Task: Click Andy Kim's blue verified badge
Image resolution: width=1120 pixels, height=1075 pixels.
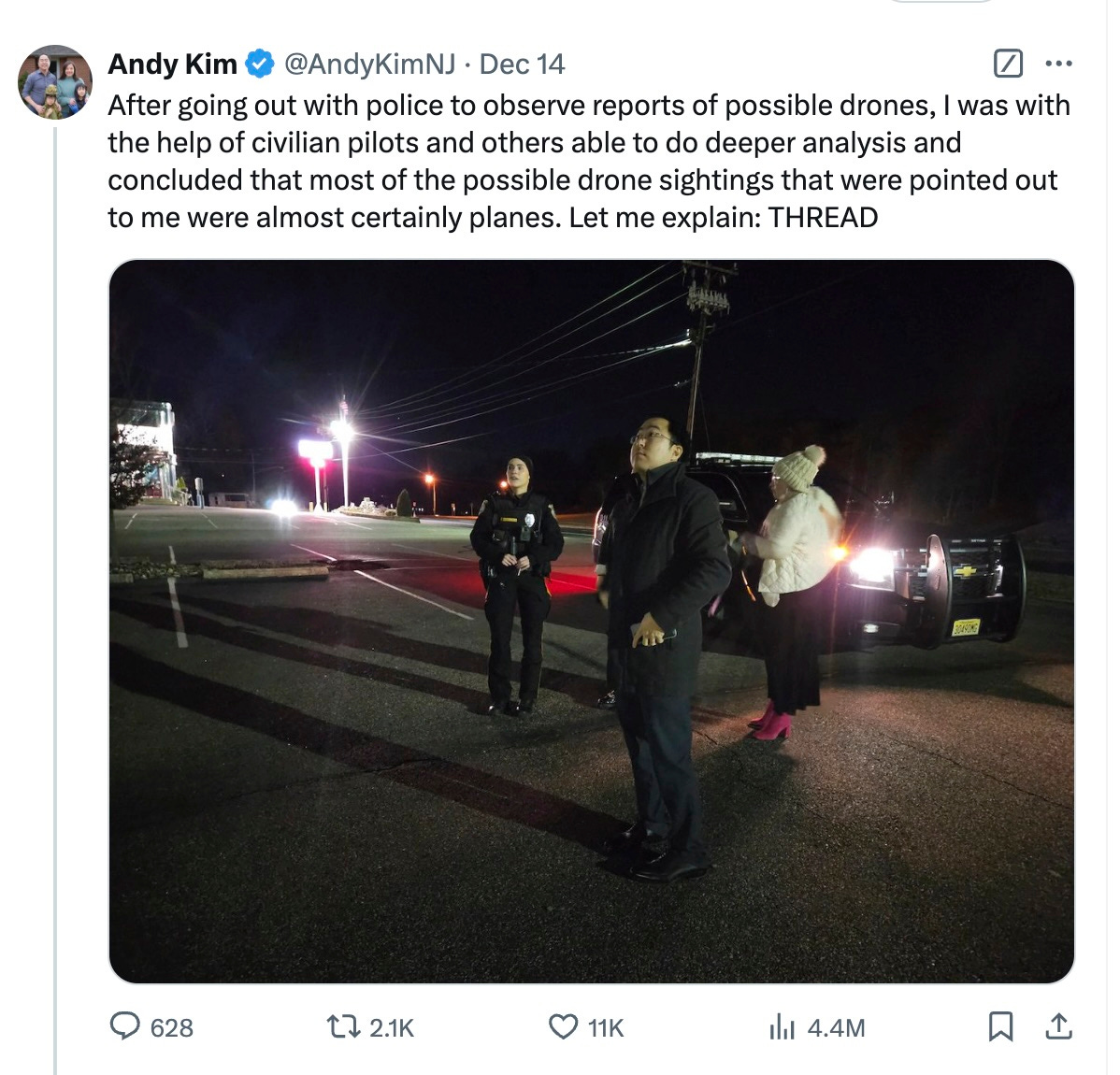Action: [259, 64]
